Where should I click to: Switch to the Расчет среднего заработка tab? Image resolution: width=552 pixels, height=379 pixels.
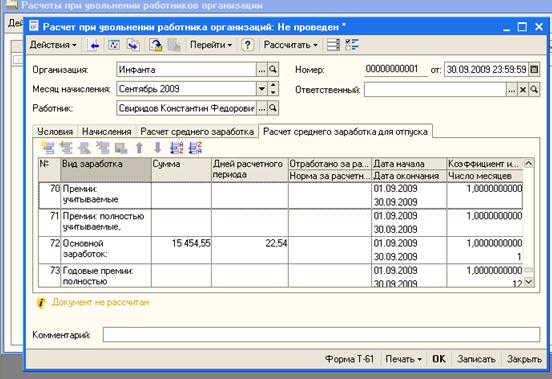(x=197, y=132)
